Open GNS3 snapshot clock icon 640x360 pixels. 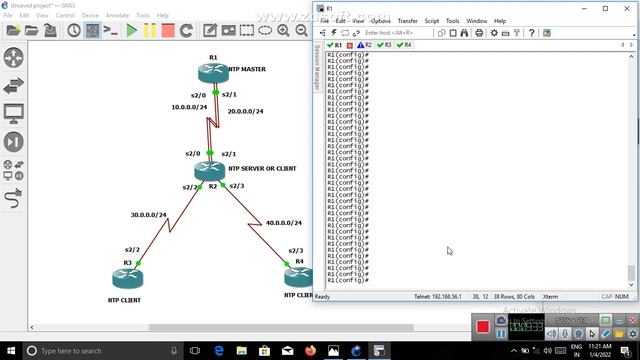coord(74,31)
